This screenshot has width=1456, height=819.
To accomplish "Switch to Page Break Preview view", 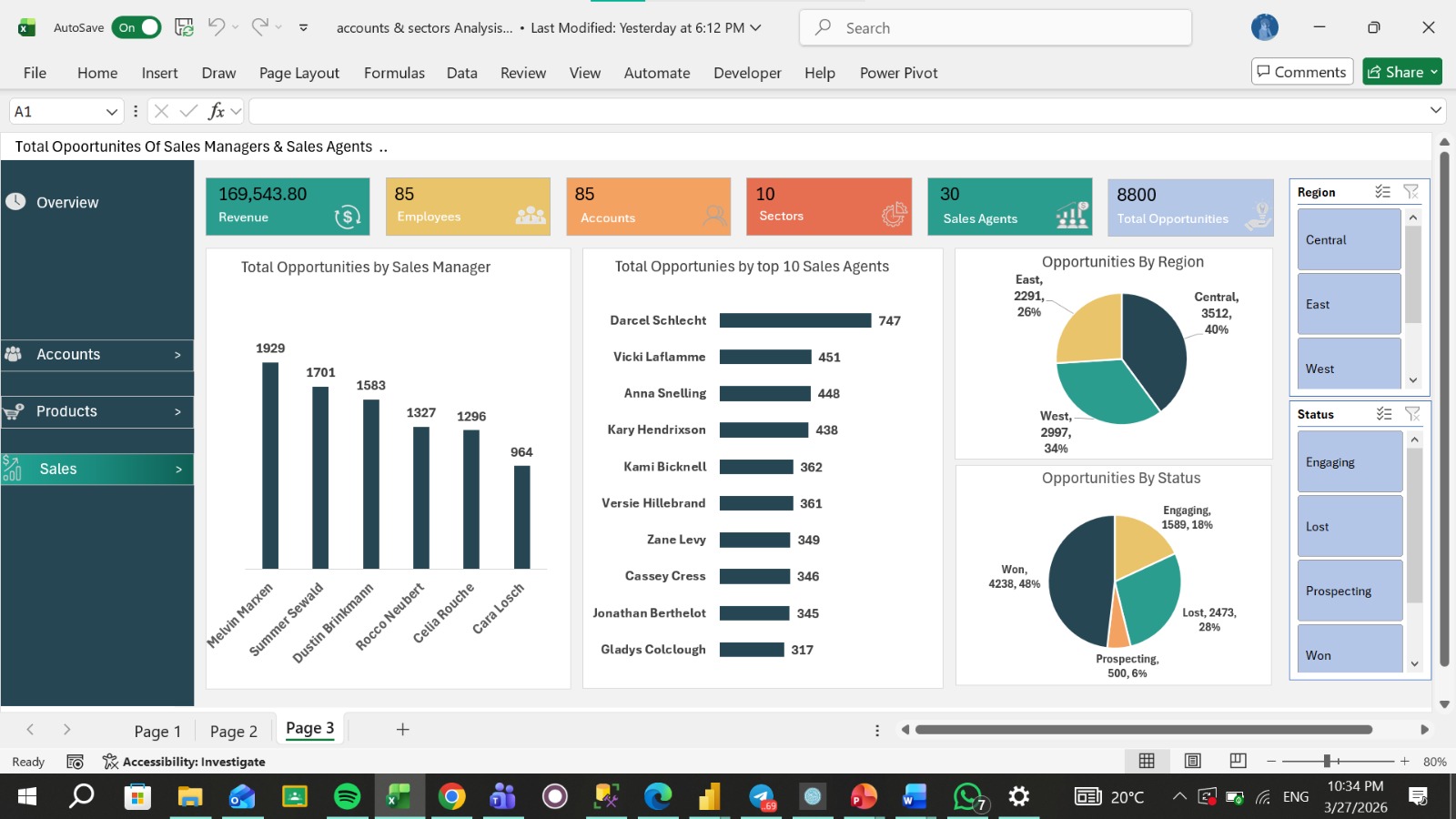I will pos(1238,761).
